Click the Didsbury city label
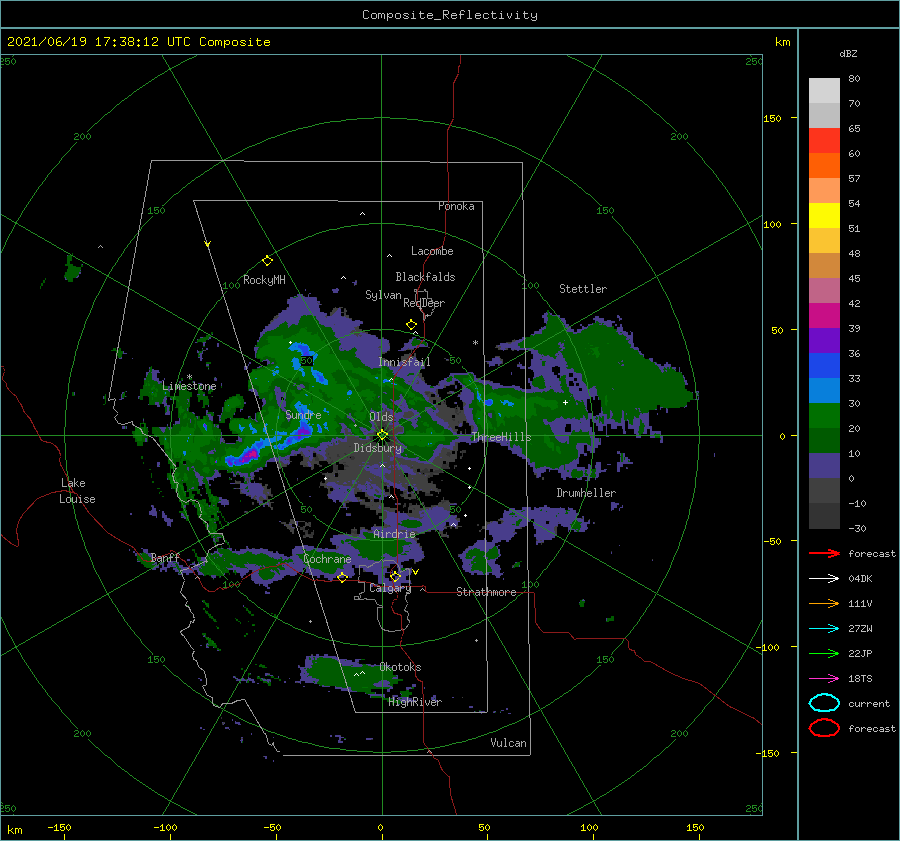The width and height of the screenshot is (900, 841). [x=378, y=448]
